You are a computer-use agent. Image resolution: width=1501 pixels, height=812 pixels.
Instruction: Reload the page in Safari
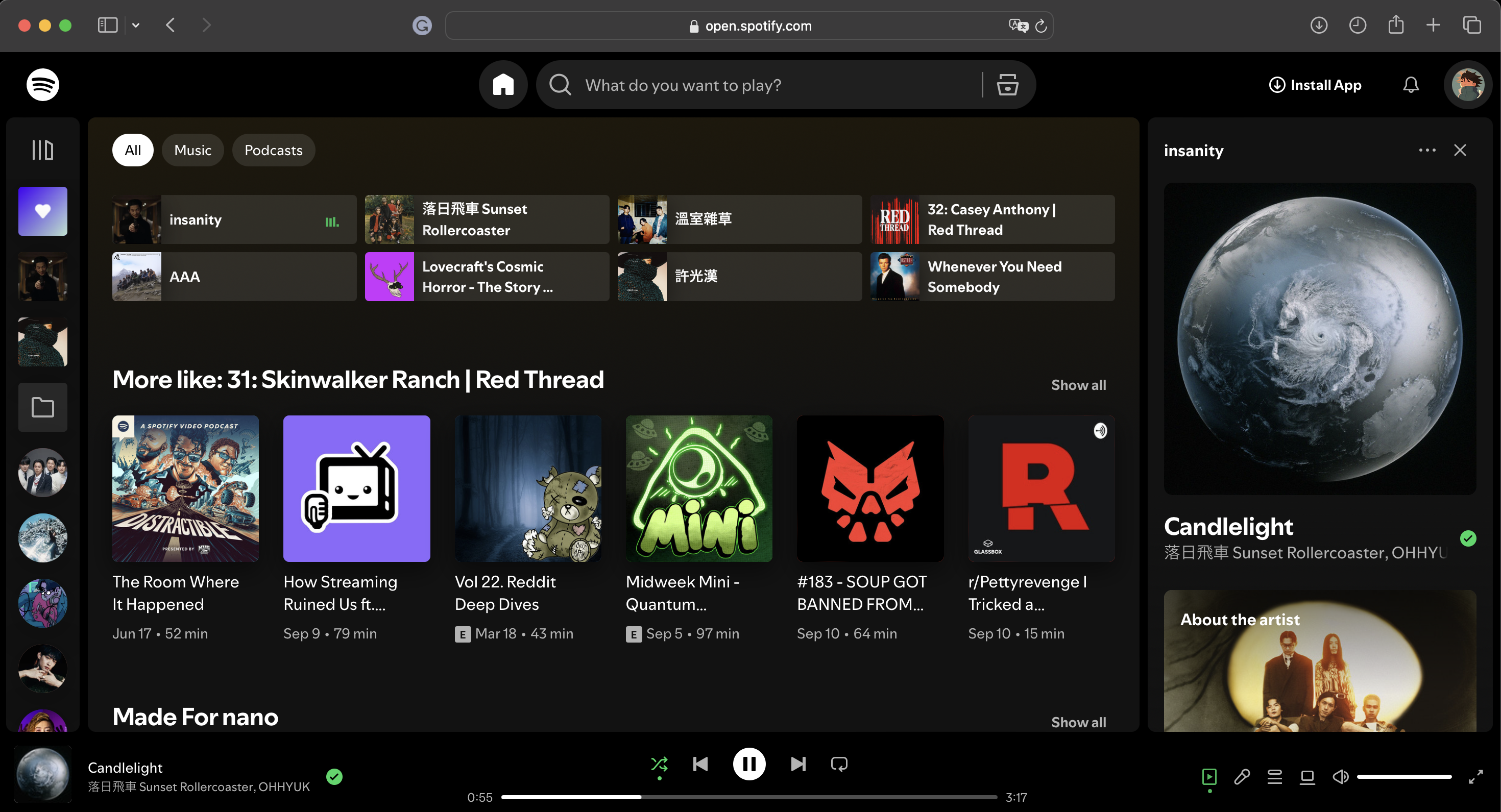(x=1040, y=26)
